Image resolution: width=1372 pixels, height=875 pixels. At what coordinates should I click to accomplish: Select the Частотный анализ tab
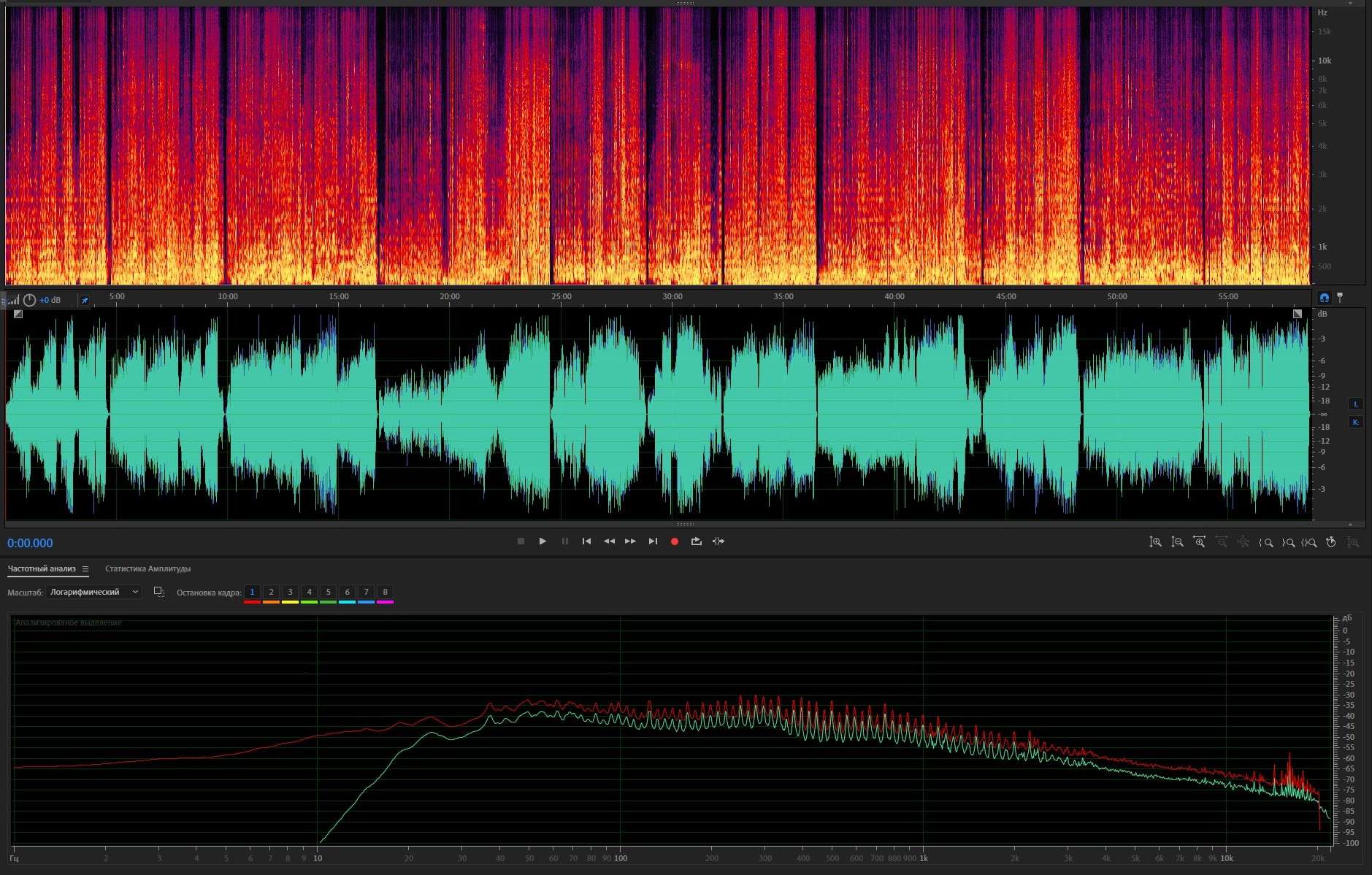click(42, 569)
